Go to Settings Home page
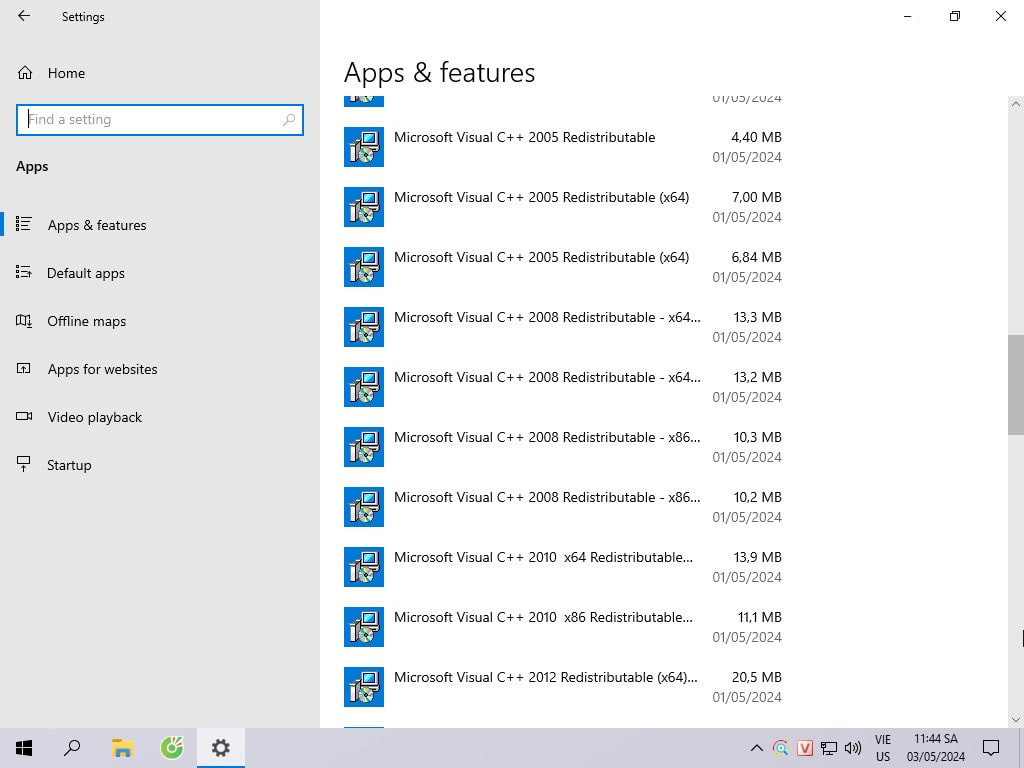The image size is (1024, 768). (66, 73)
